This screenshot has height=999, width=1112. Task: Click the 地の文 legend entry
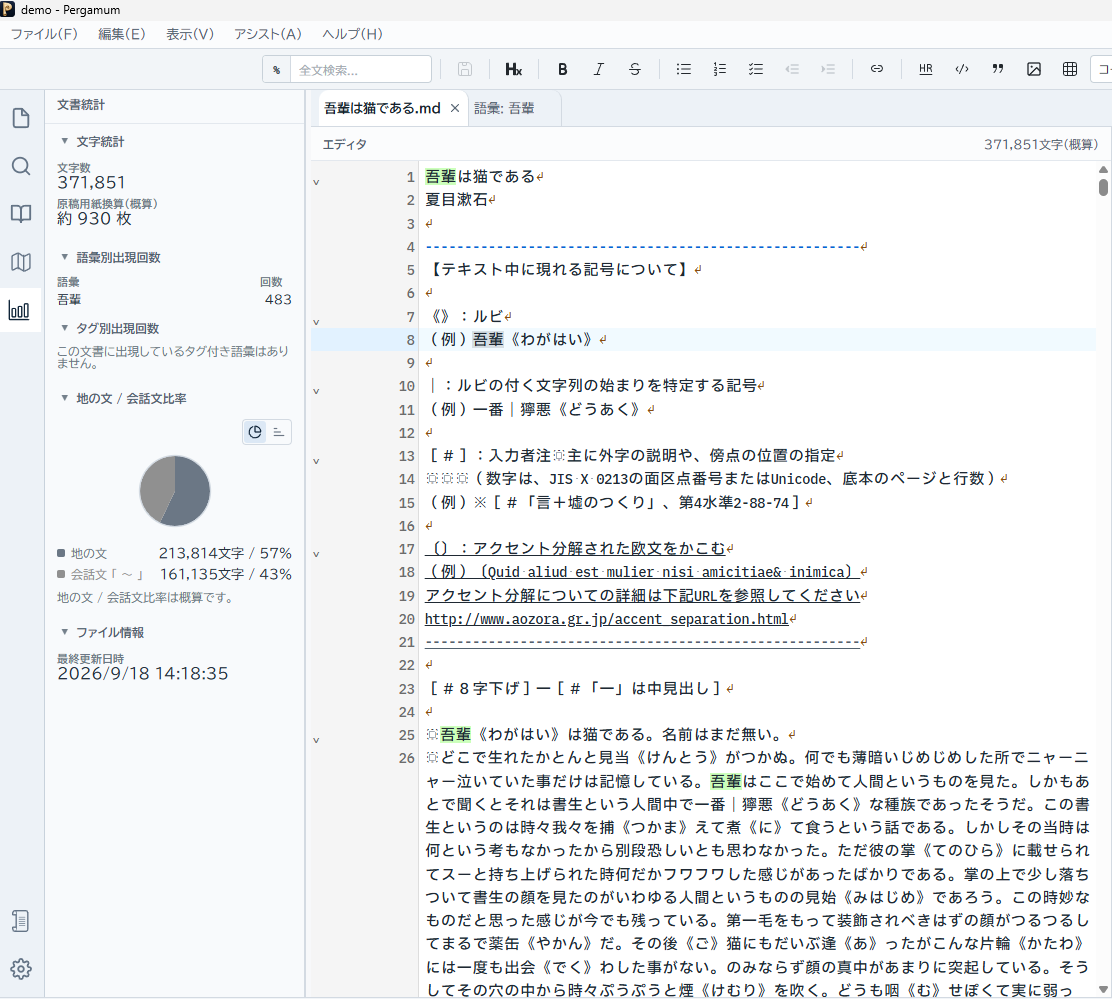[x=174, y=553]
